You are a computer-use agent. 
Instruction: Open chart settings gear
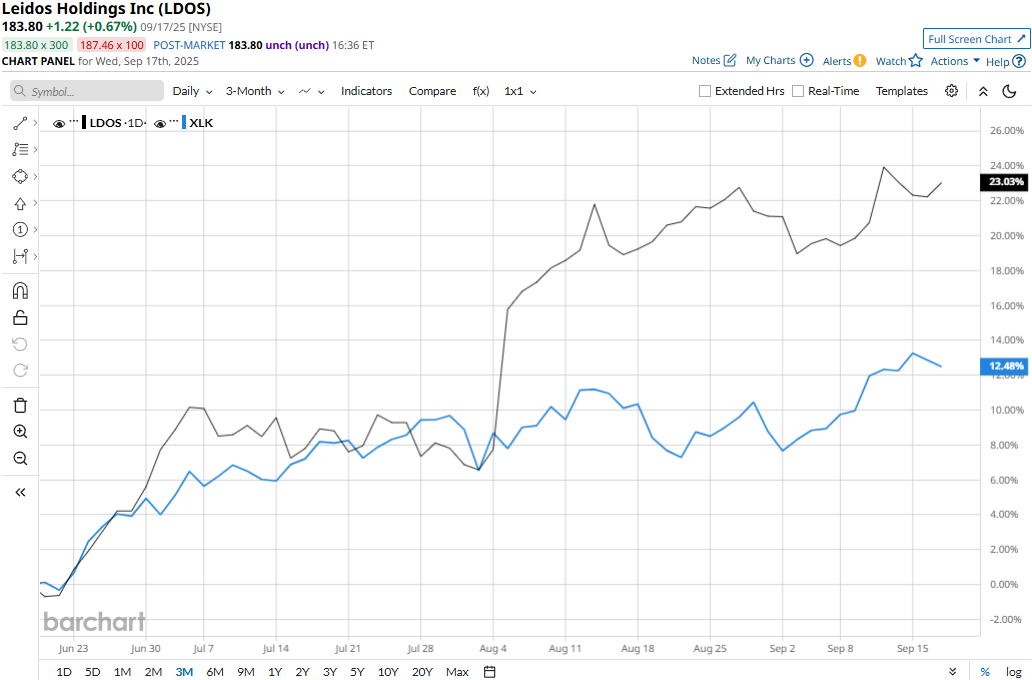(951, 91)
